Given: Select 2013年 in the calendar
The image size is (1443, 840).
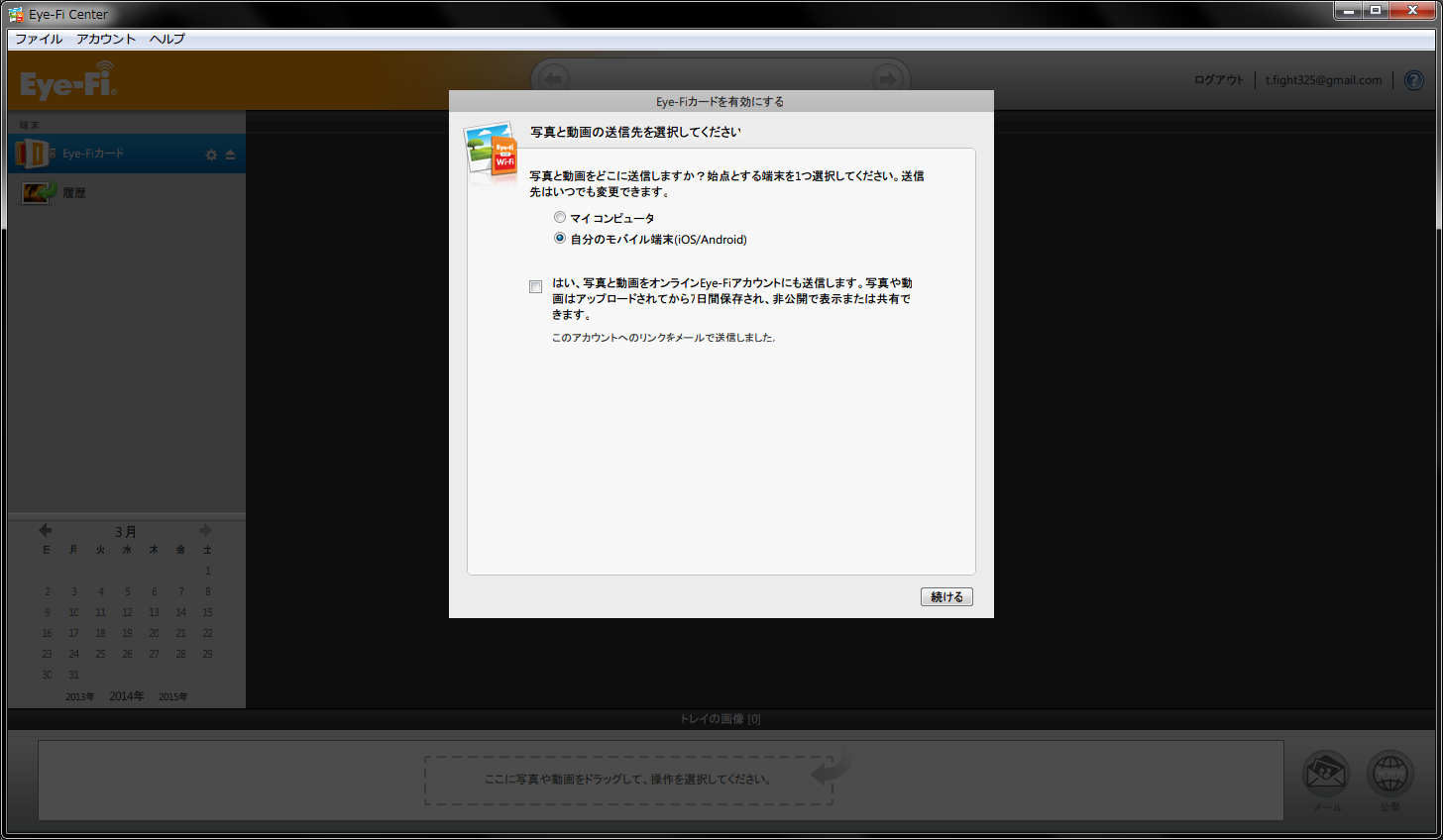Looking at the screenshot, I should [79, 696].
